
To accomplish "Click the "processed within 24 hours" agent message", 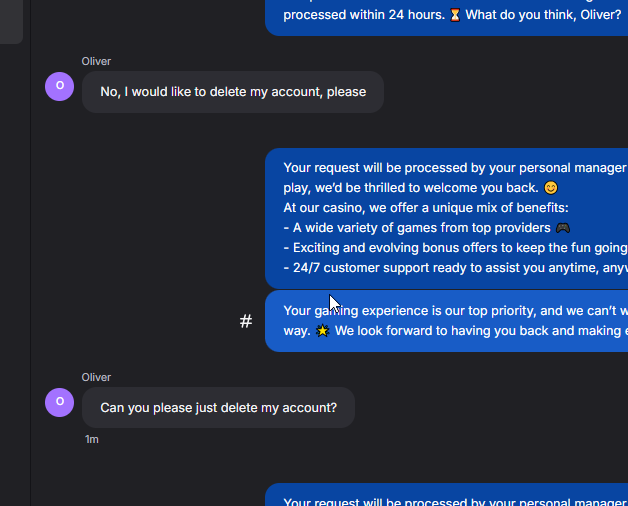I will pyautogui.click(x=364, y=15).
